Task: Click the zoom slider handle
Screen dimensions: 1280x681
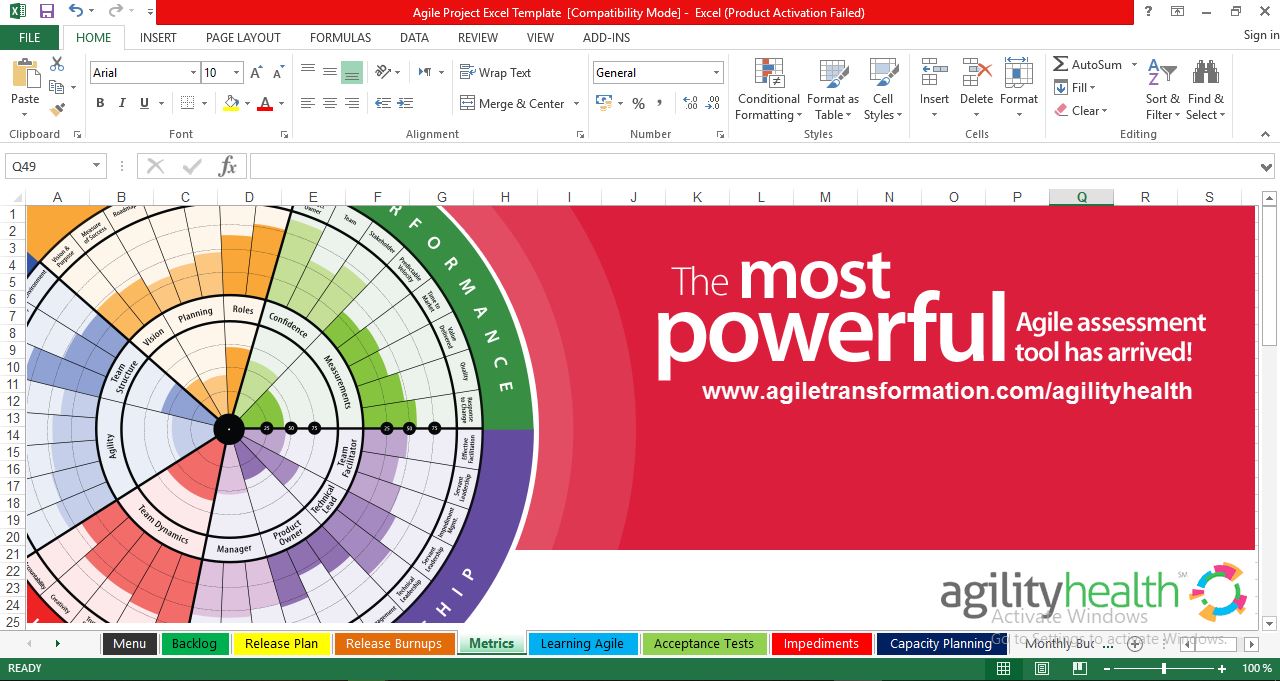Action: (1164, 668)
